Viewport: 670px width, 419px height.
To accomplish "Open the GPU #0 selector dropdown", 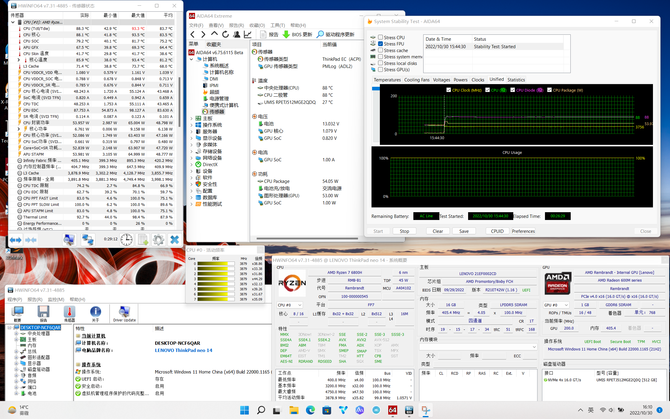I will click(x=556, y=305).
